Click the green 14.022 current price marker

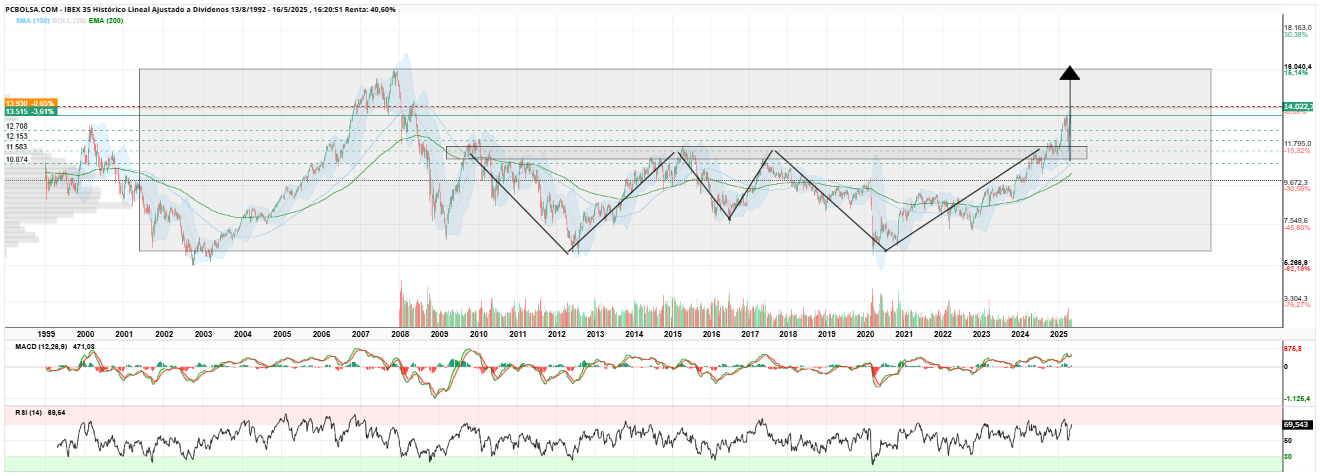(x=1298, y=106)
